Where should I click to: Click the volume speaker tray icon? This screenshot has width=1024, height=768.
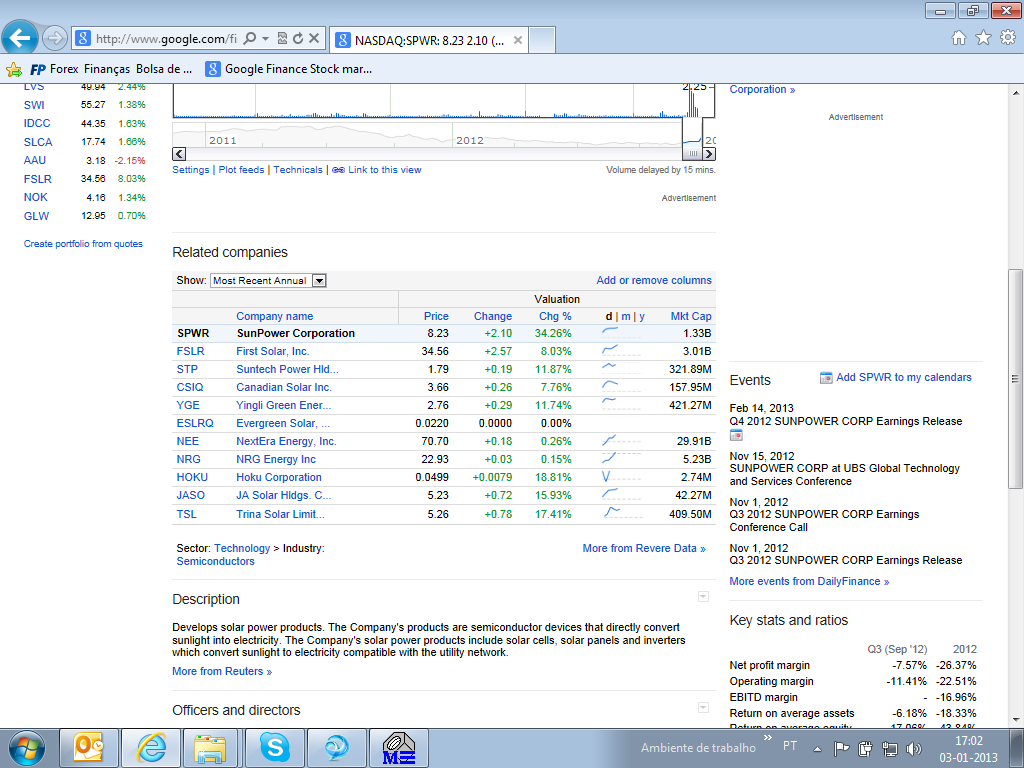point(914,748)
